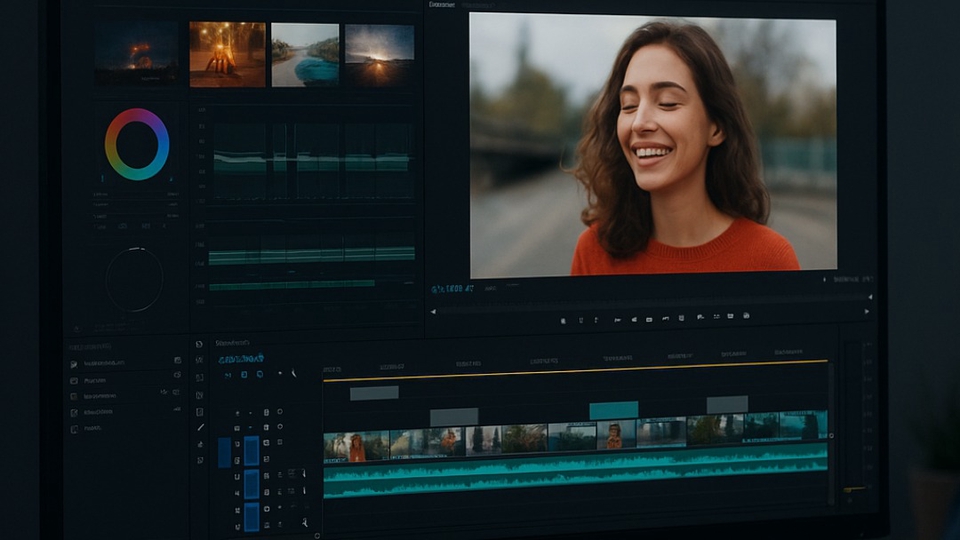The height and width of the screenshot is (540, 960).
Task: Click the upper waveform scope display
Action: [x=311, y=161]
